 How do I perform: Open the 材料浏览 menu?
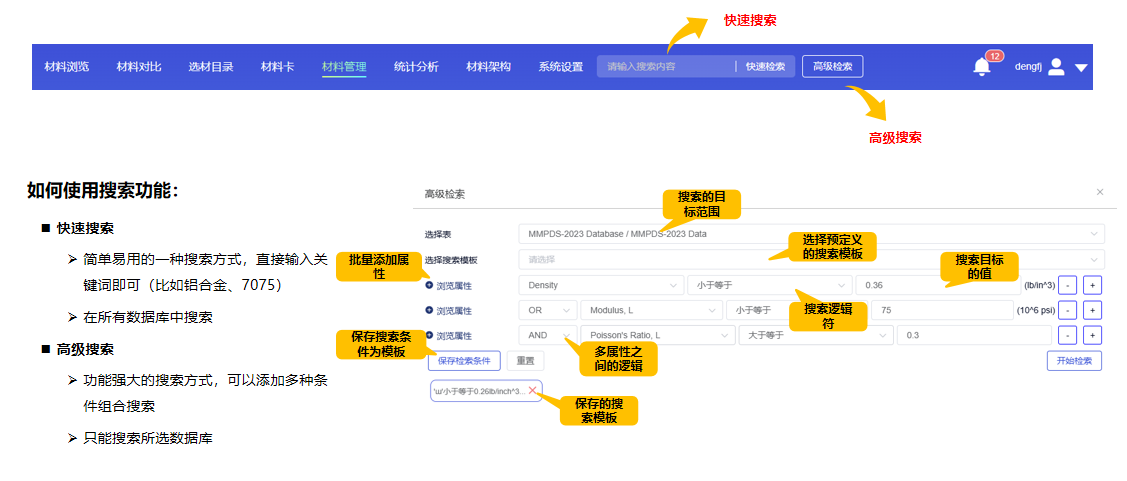point(67,67)
